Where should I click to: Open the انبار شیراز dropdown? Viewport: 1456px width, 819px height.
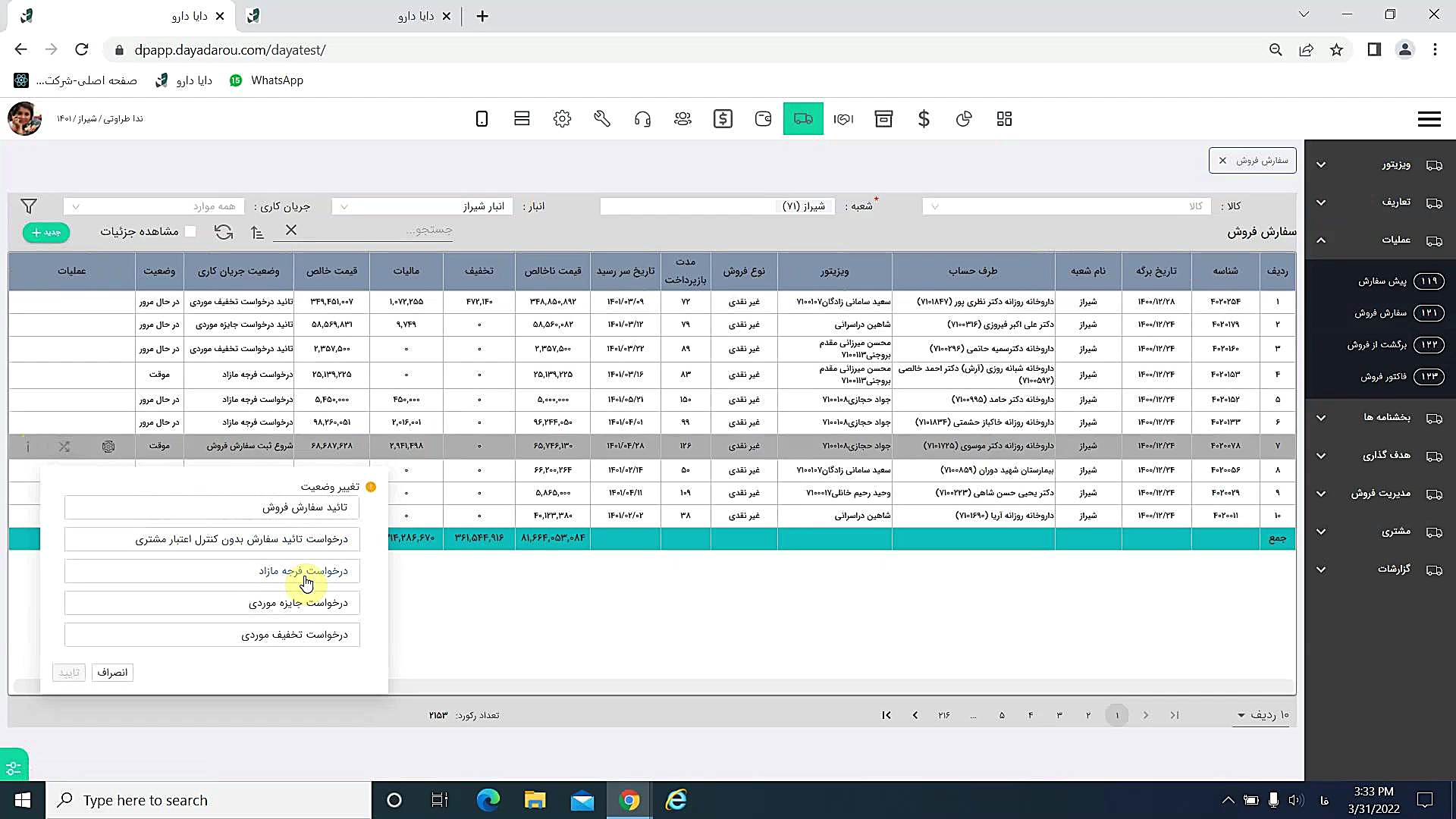click(x=422, y=206)
